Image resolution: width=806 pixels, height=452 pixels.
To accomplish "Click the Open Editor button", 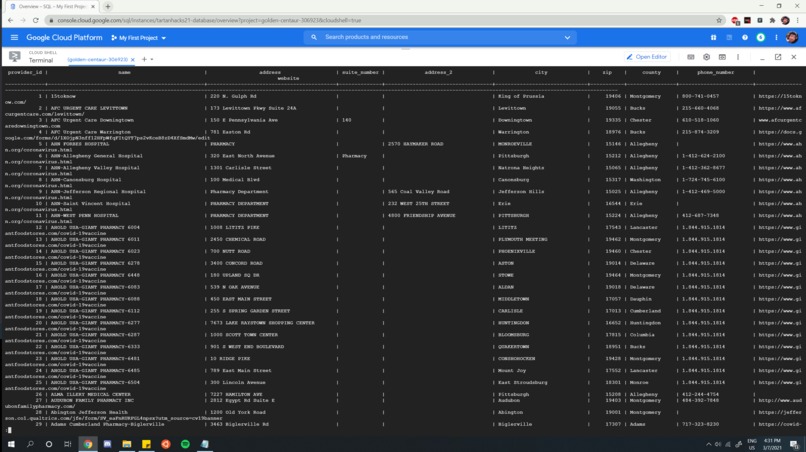I will [647, 57].
